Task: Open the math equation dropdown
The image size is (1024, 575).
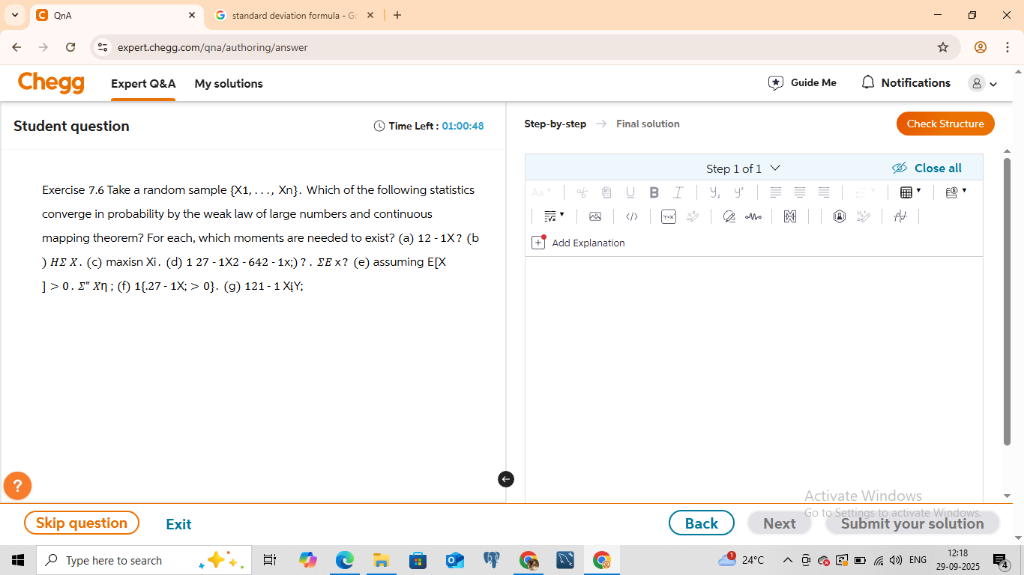Action: (554, 216)
